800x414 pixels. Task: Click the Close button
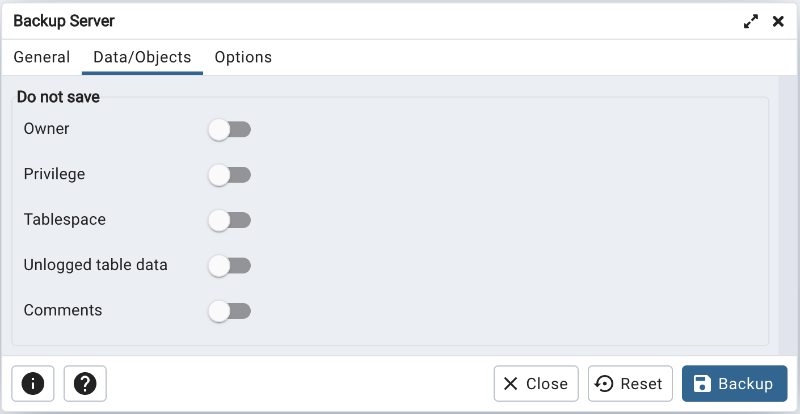click(x=536, y=384)
